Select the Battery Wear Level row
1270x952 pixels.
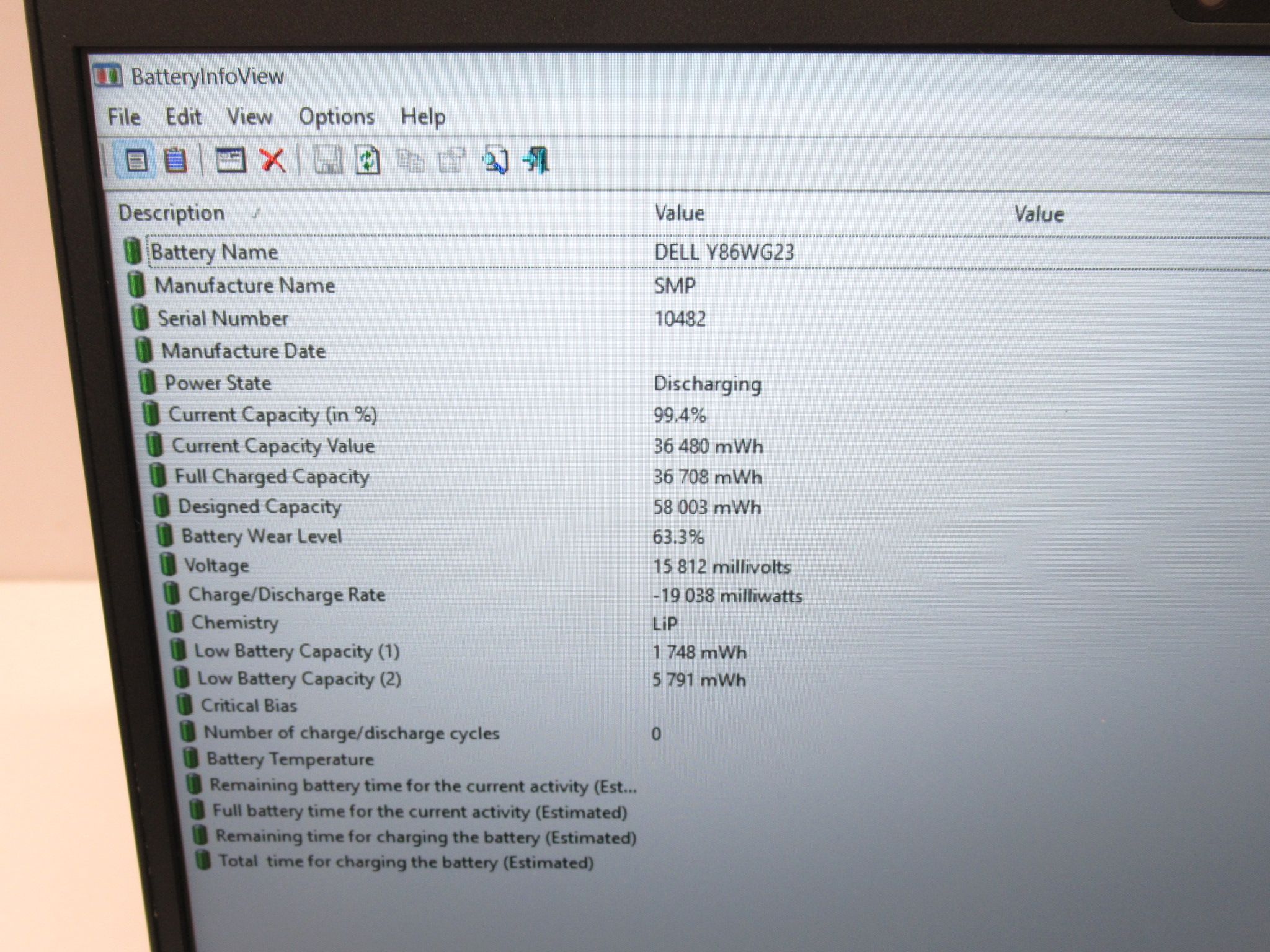coord(713,537)
